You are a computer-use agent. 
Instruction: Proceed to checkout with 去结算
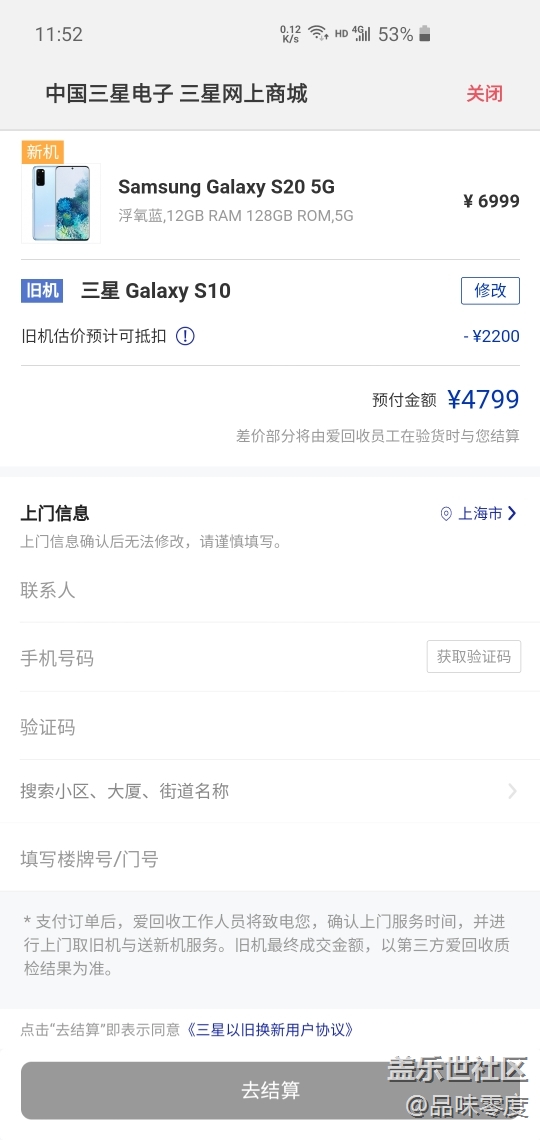pyautogui.click(x=270, y=1090)
